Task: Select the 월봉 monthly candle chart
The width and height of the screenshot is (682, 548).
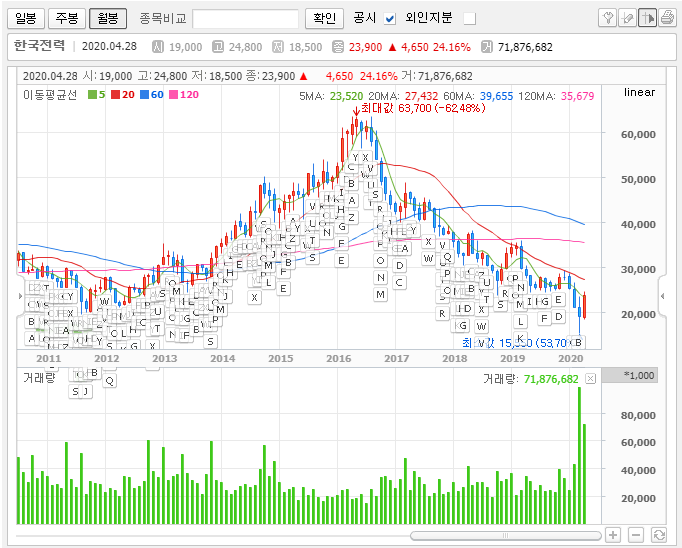Action: click(x=108, y=18)
